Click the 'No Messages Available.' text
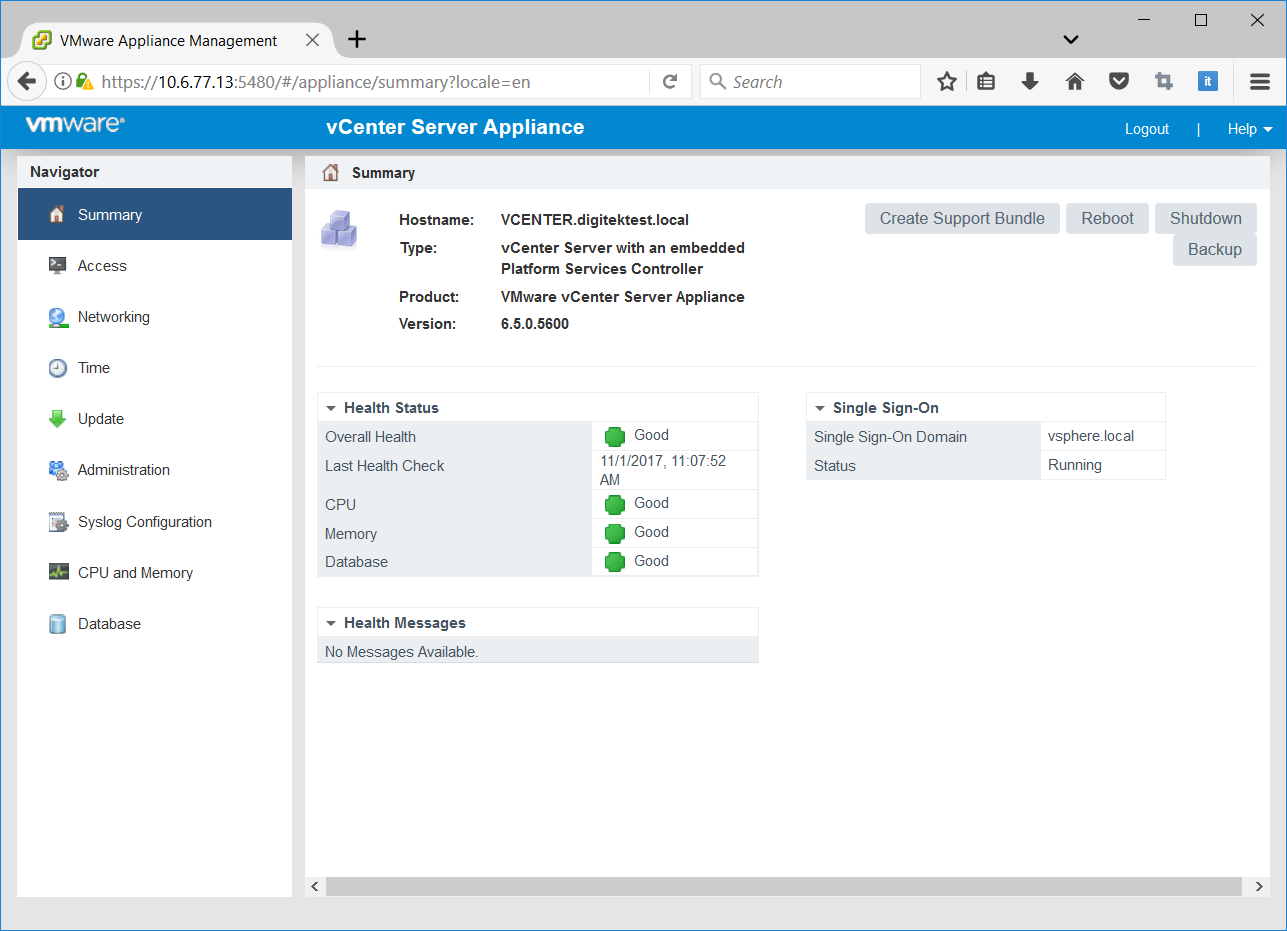 [x=402, y=652]
